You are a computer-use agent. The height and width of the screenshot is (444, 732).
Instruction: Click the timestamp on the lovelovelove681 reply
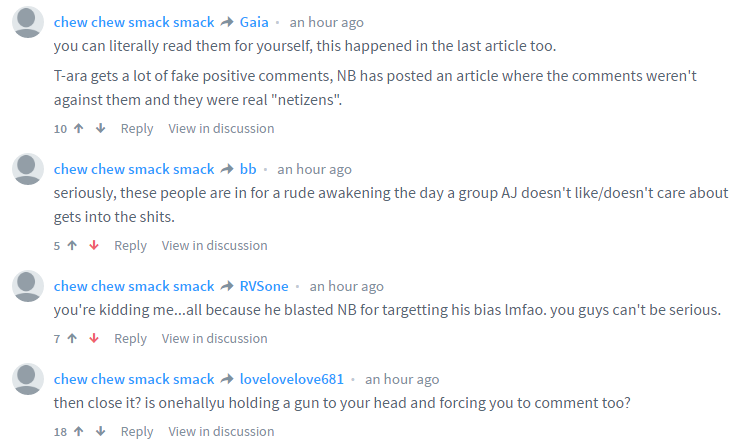coord(402,379)
